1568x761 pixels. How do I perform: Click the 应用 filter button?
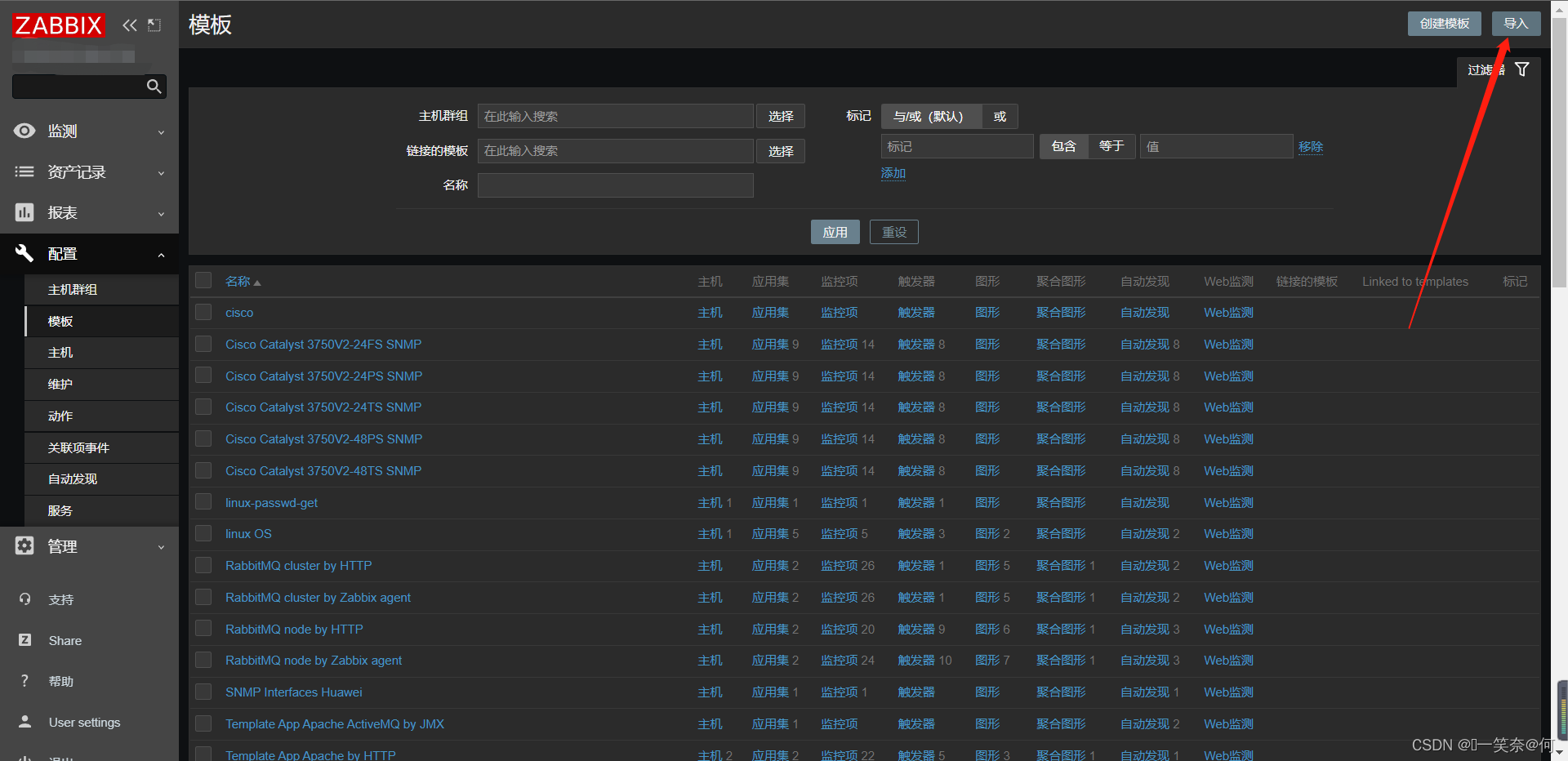click(x=835, y=232)
